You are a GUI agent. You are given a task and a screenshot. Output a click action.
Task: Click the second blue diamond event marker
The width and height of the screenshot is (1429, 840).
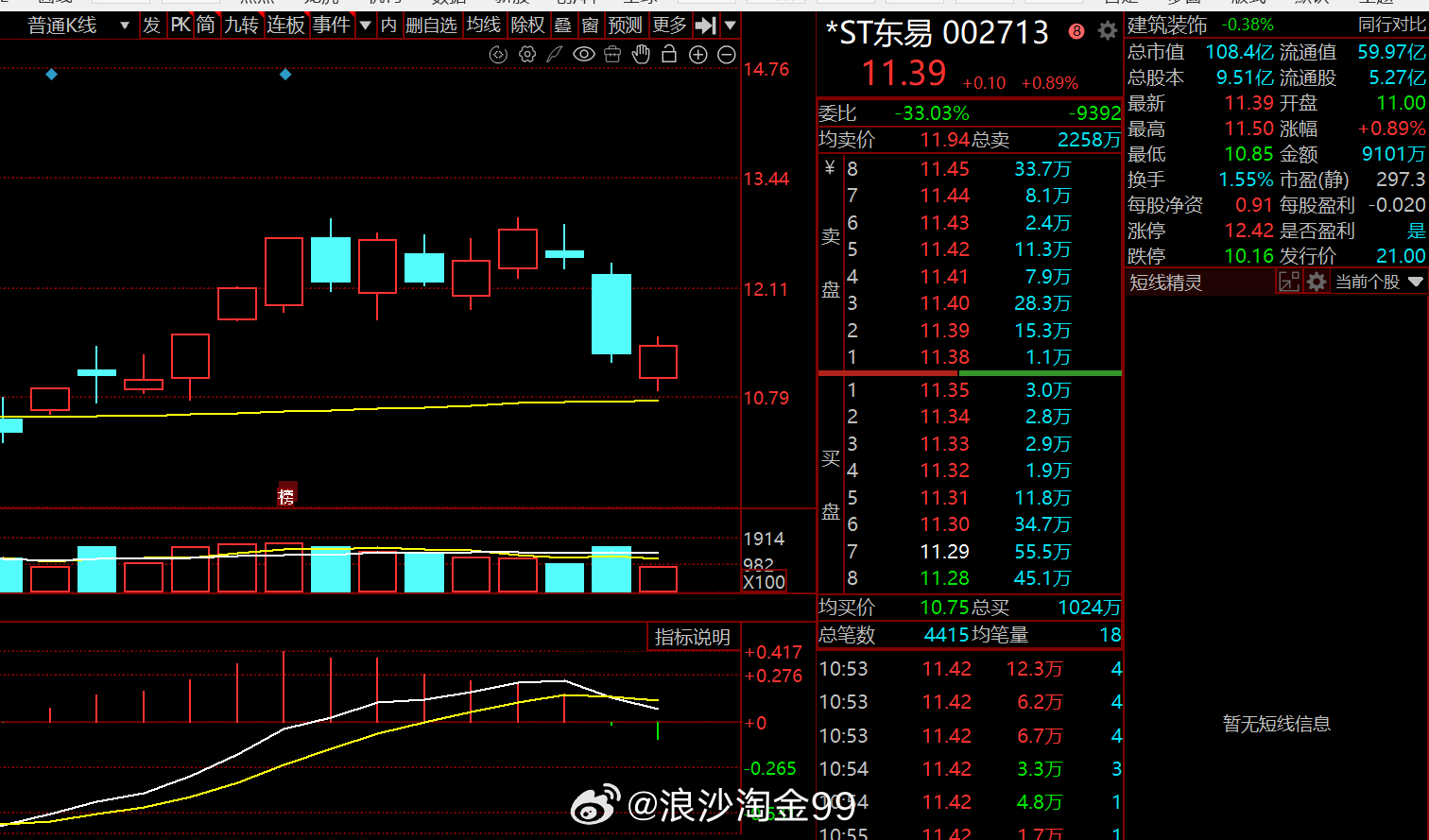click(x=285, y=74)
